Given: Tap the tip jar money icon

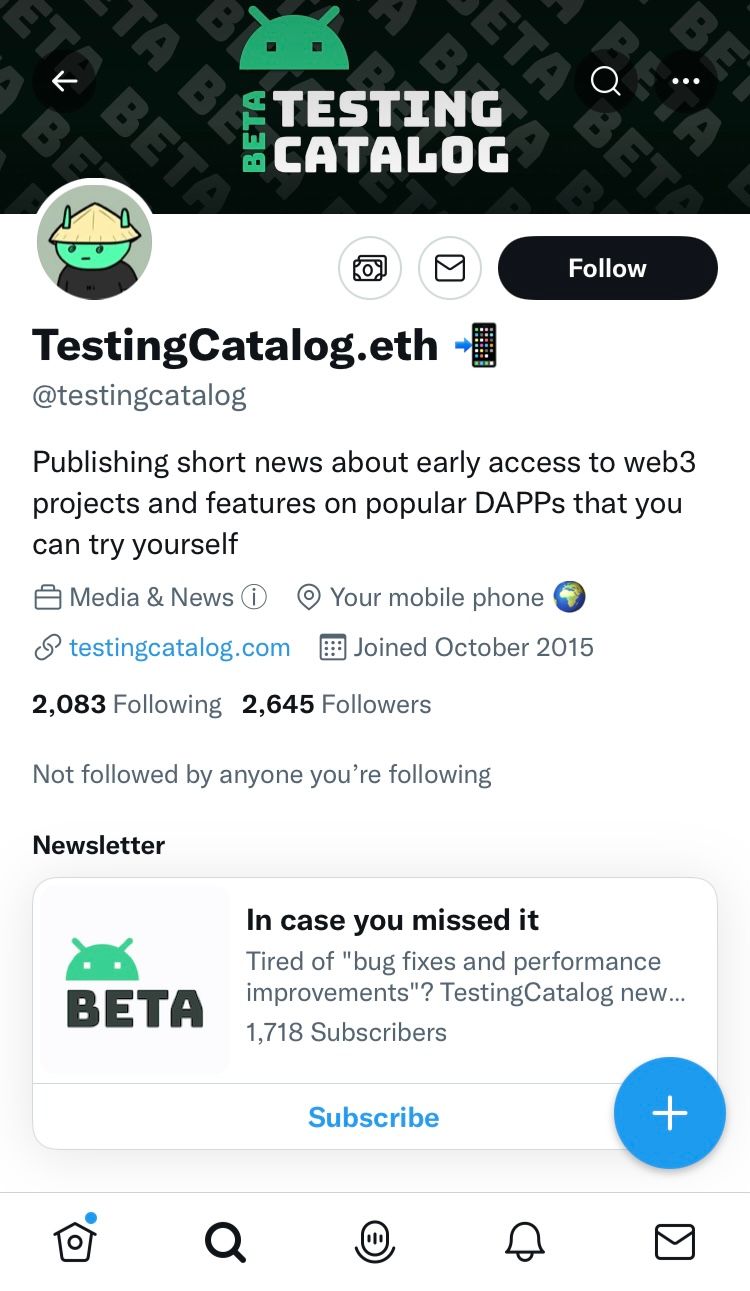Looking at the screenshot, I should pos(370,268).
